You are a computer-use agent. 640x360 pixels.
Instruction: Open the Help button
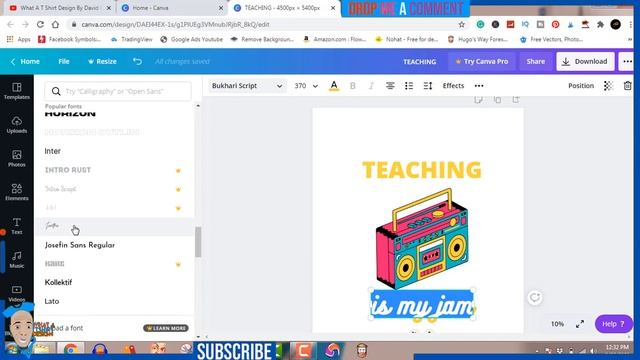[613, 324]
